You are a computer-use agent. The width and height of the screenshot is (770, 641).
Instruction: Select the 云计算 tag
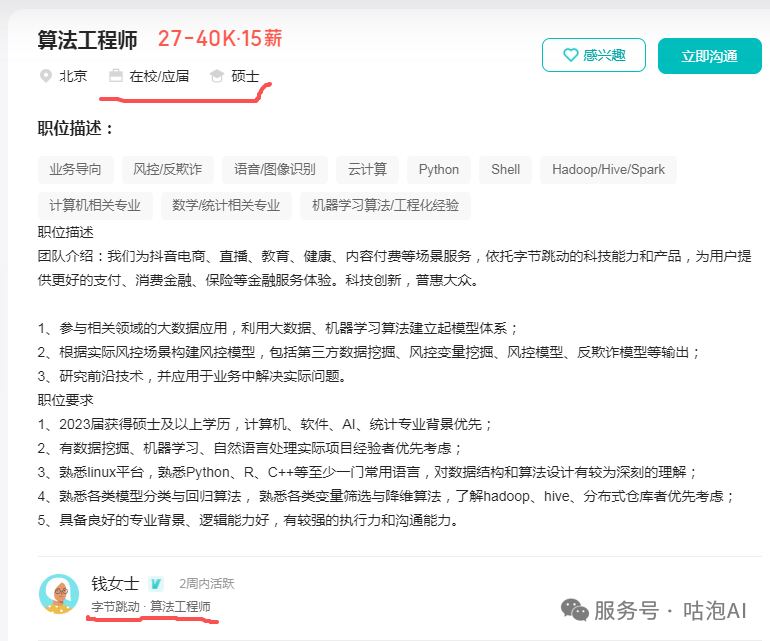tap(367, 169)
